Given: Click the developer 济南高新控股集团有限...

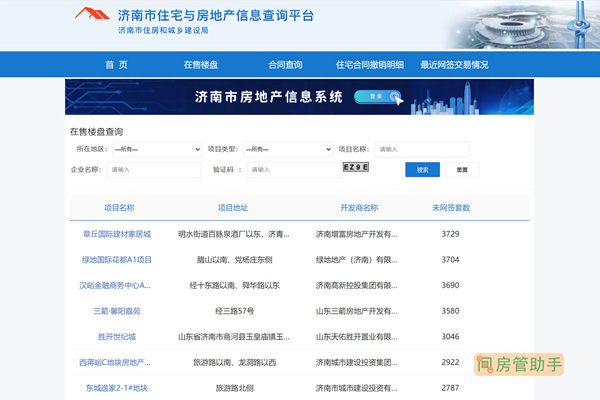Looking at the screenshot, I should click(x=356, y=285).
